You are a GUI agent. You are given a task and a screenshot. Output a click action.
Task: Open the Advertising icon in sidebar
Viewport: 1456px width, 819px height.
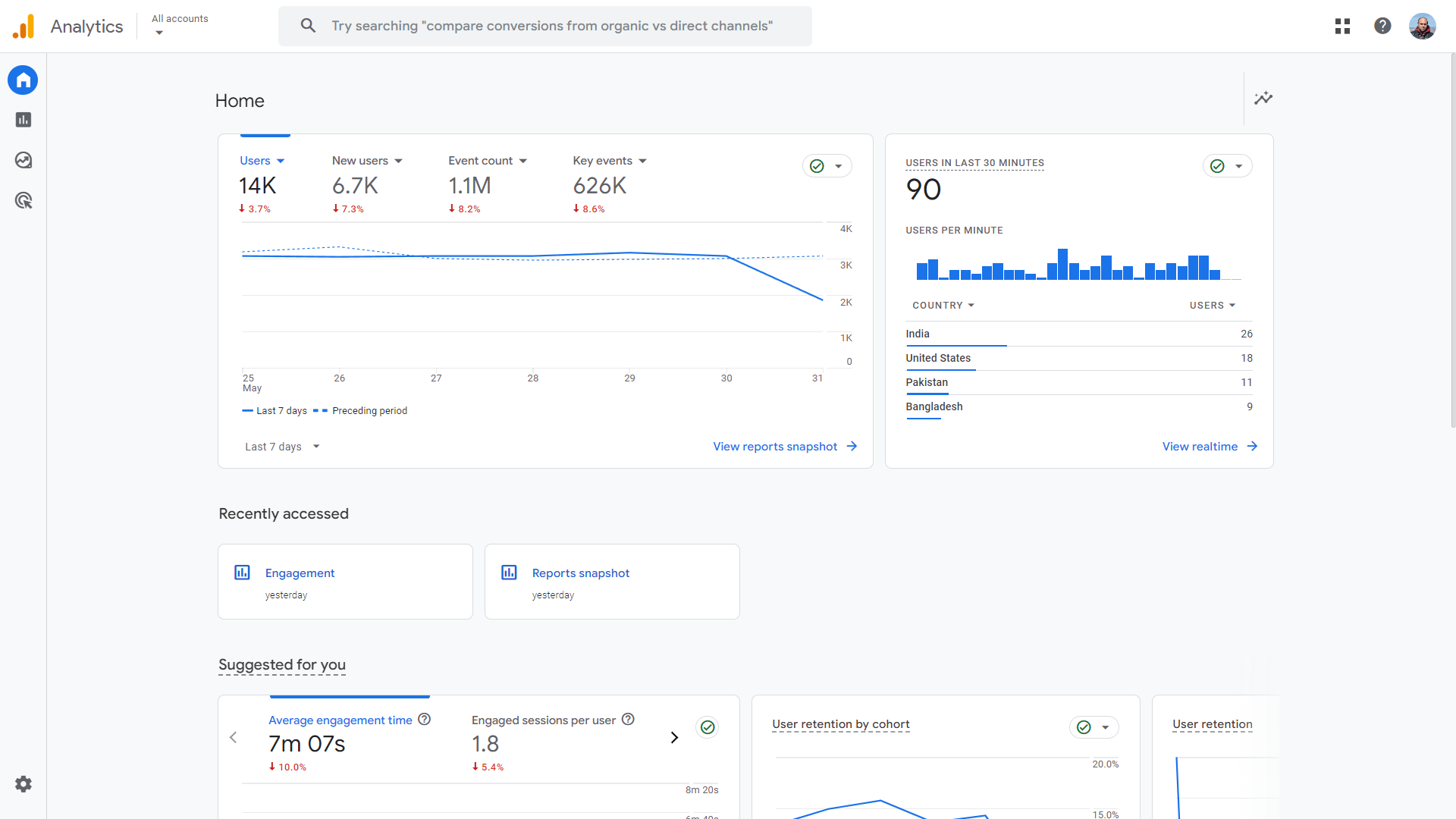24,200
